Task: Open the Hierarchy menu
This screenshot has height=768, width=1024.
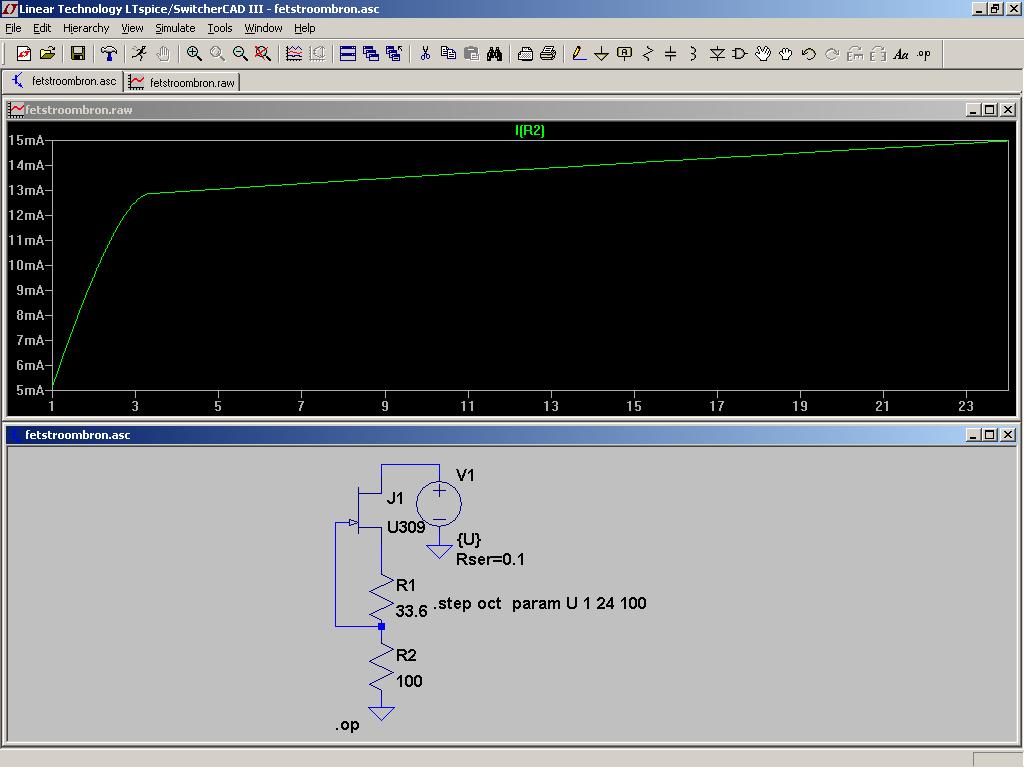Action: point(86,28)
